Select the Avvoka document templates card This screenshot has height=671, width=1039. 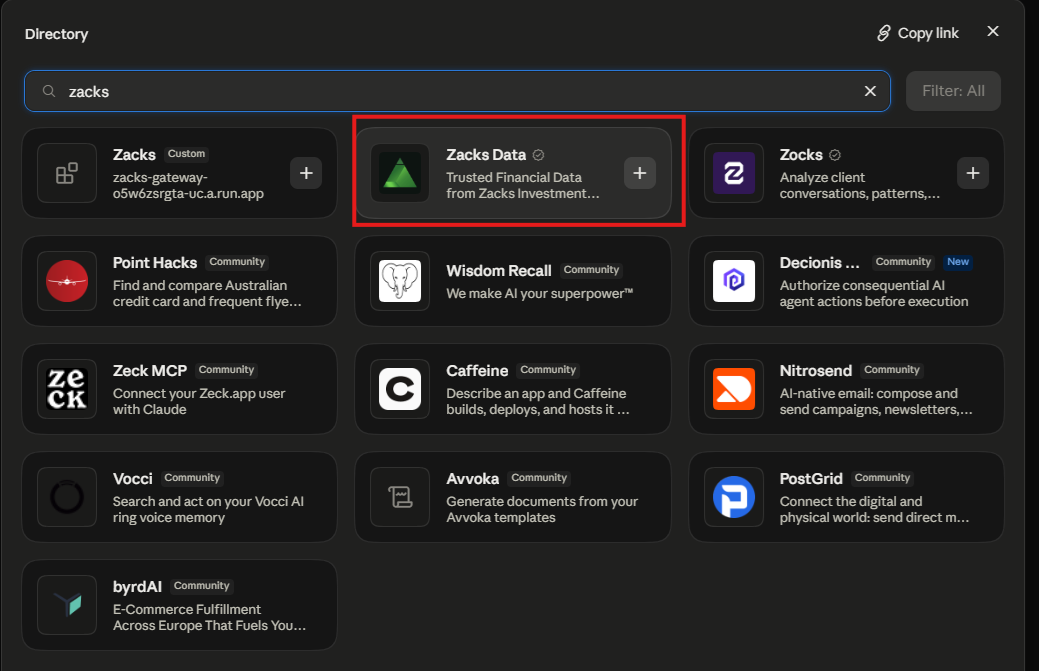coord(513,497)
